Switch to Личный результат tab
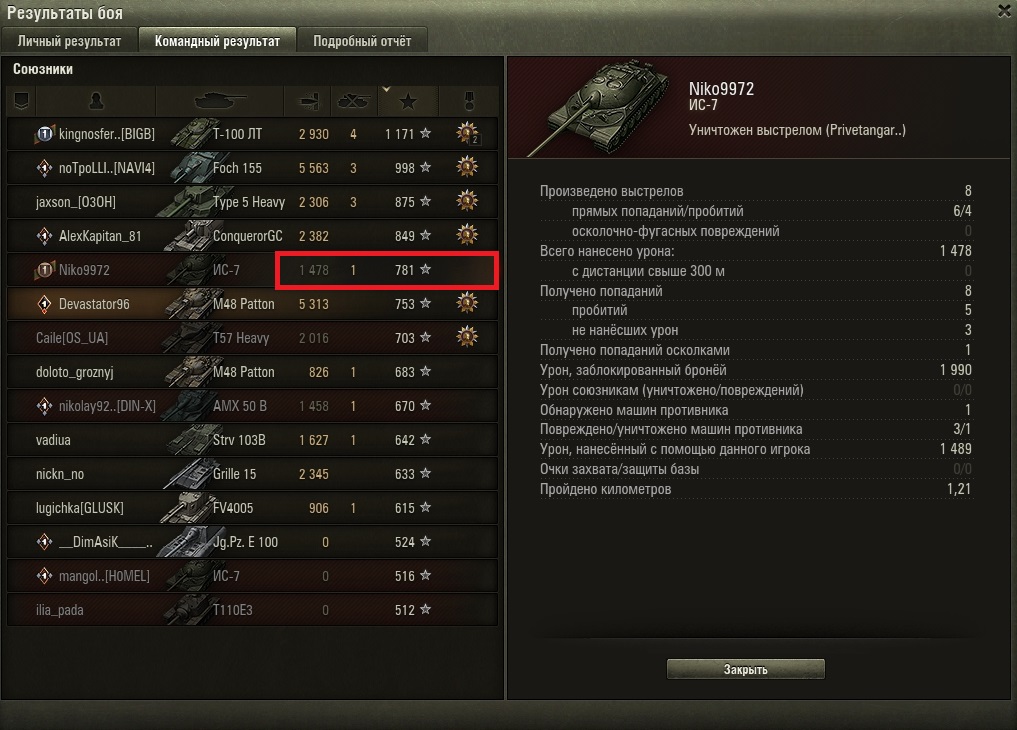The image size is (1017, 730). (69, 41)
